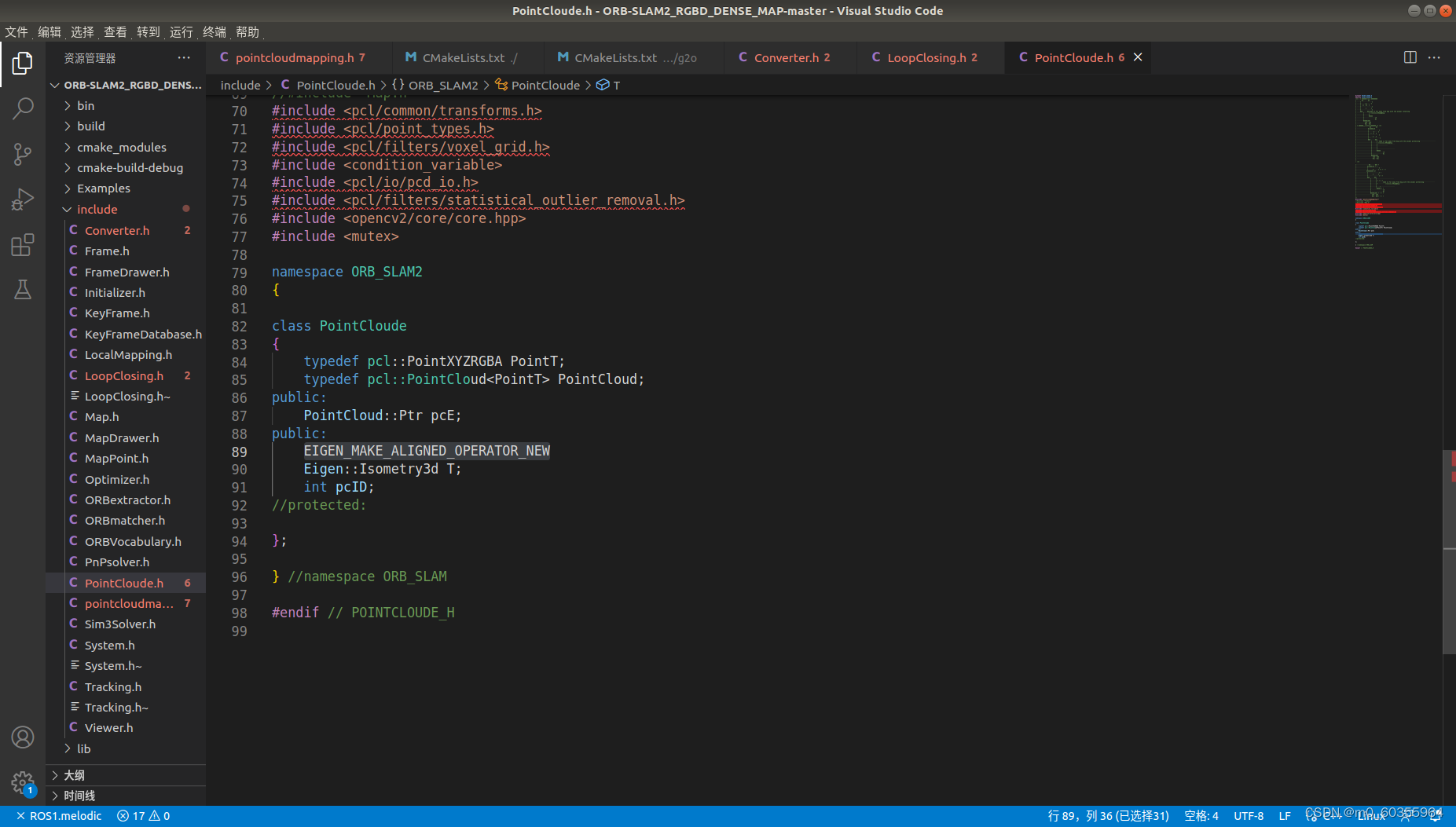Close the PointCloude.h editor tab
Image resolution: width=1456 pixels, height=827 pixels.
(1138, 57)
